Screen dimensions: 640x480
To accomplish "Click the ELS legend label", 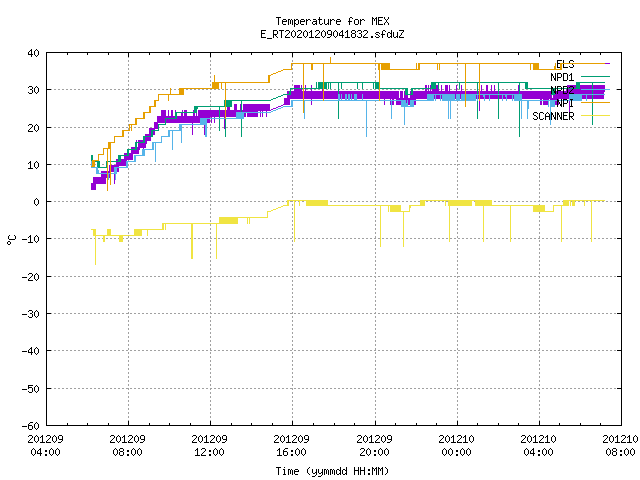I will [565, 64].
